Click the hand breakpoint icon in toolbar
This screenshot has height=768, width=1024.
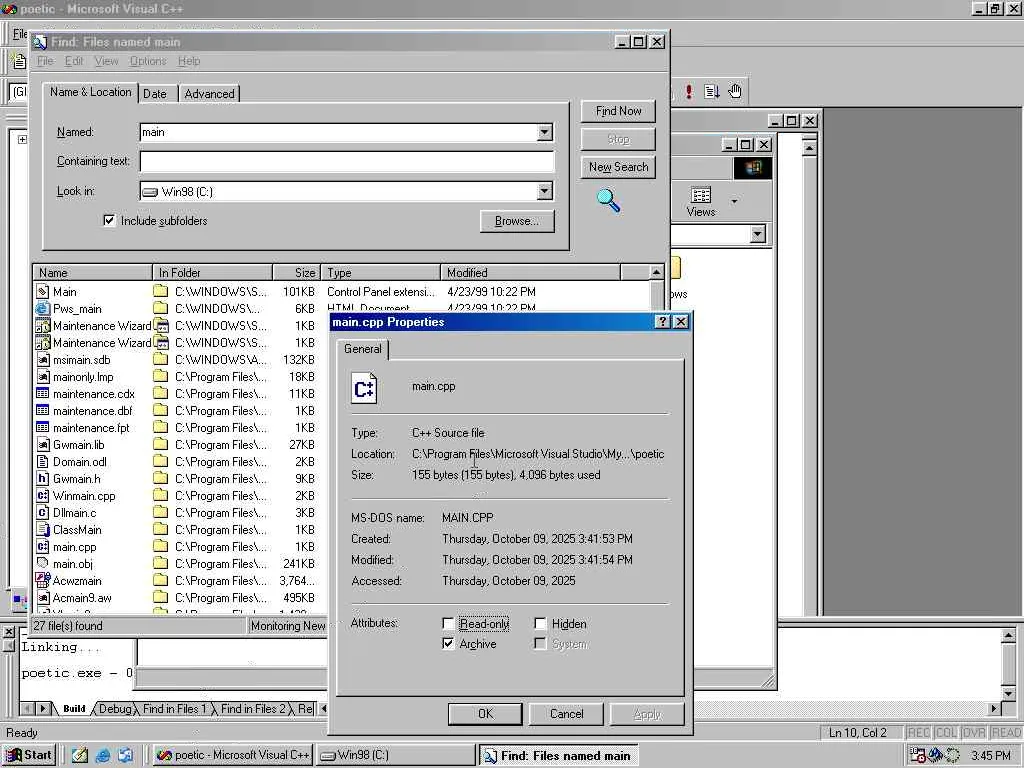pos(735,91)
